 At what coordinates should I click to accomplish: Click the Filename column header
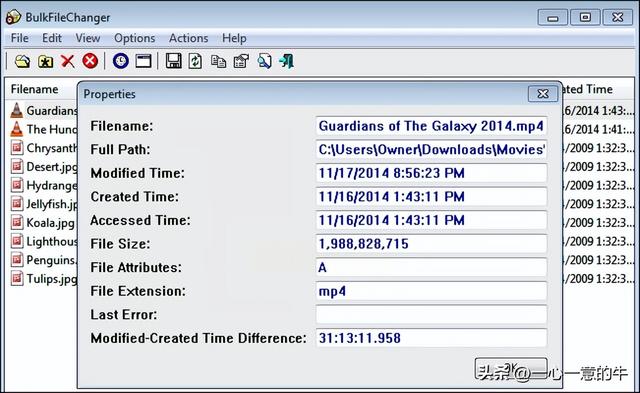coord(34,89)
